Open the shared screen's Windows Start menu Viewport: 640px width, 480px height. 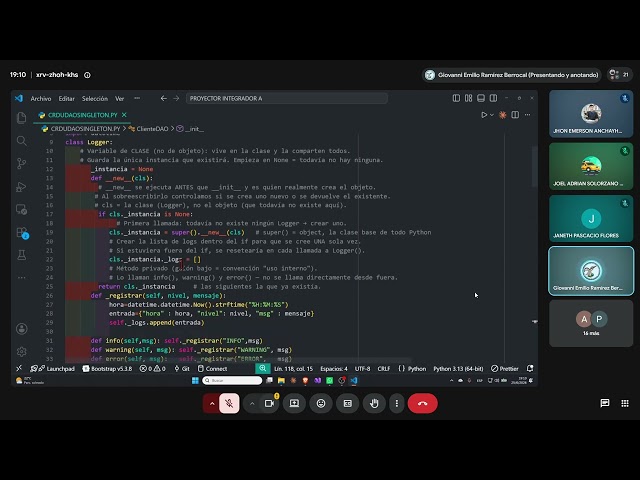click(x=195, y=380)
